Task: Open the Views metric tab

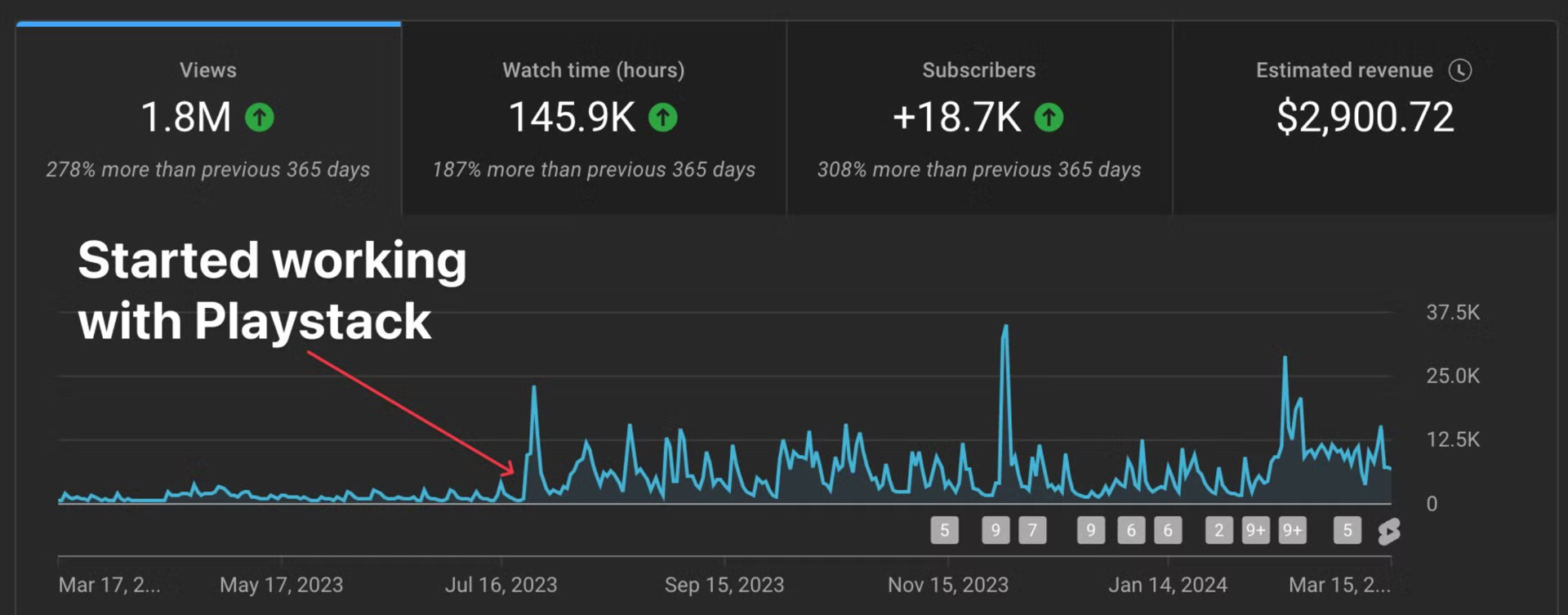Action: pyautogui.click(x=208, y=118)
